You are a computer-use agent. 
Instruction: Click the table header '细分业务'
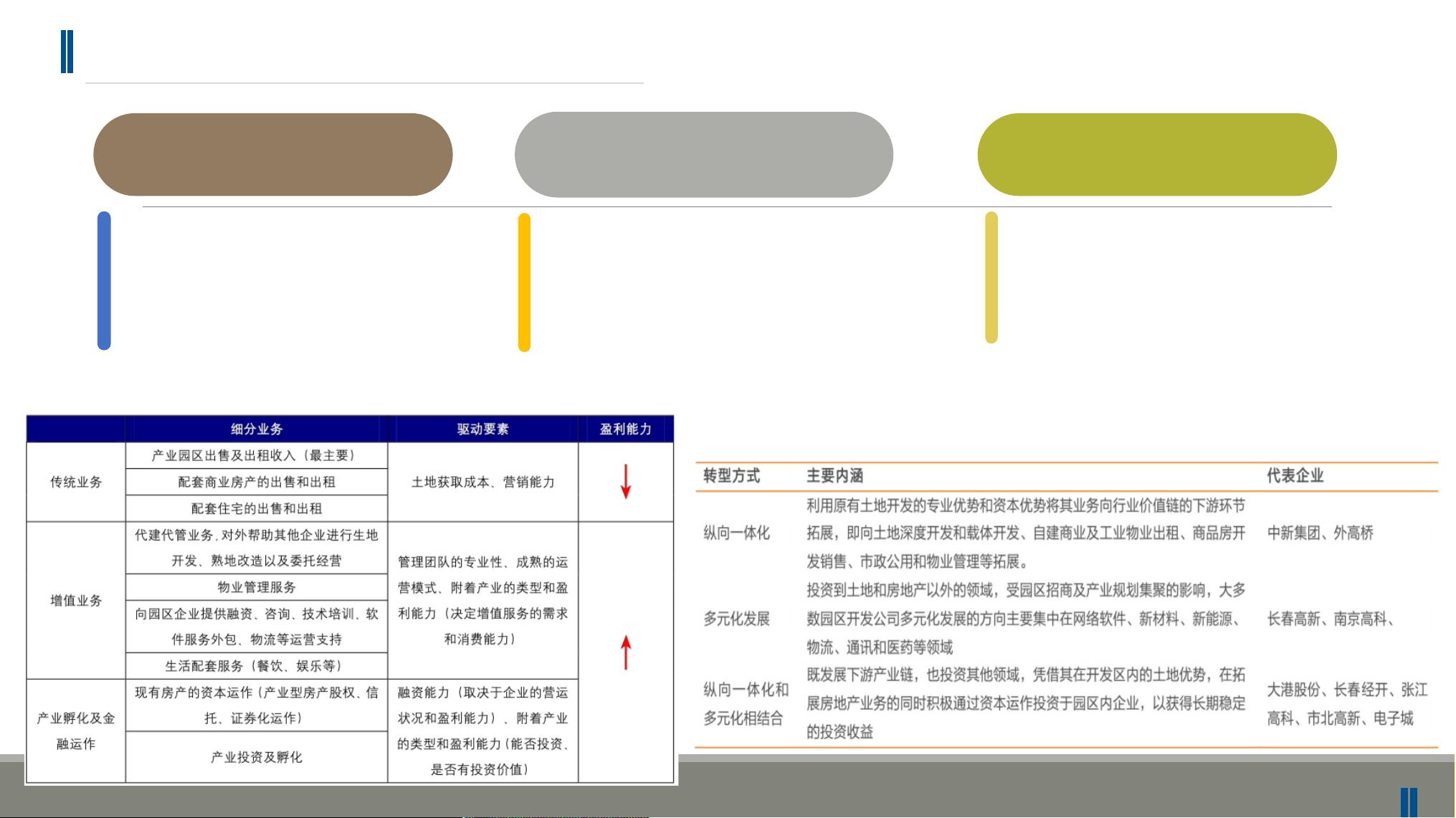[x=257, y=429]
